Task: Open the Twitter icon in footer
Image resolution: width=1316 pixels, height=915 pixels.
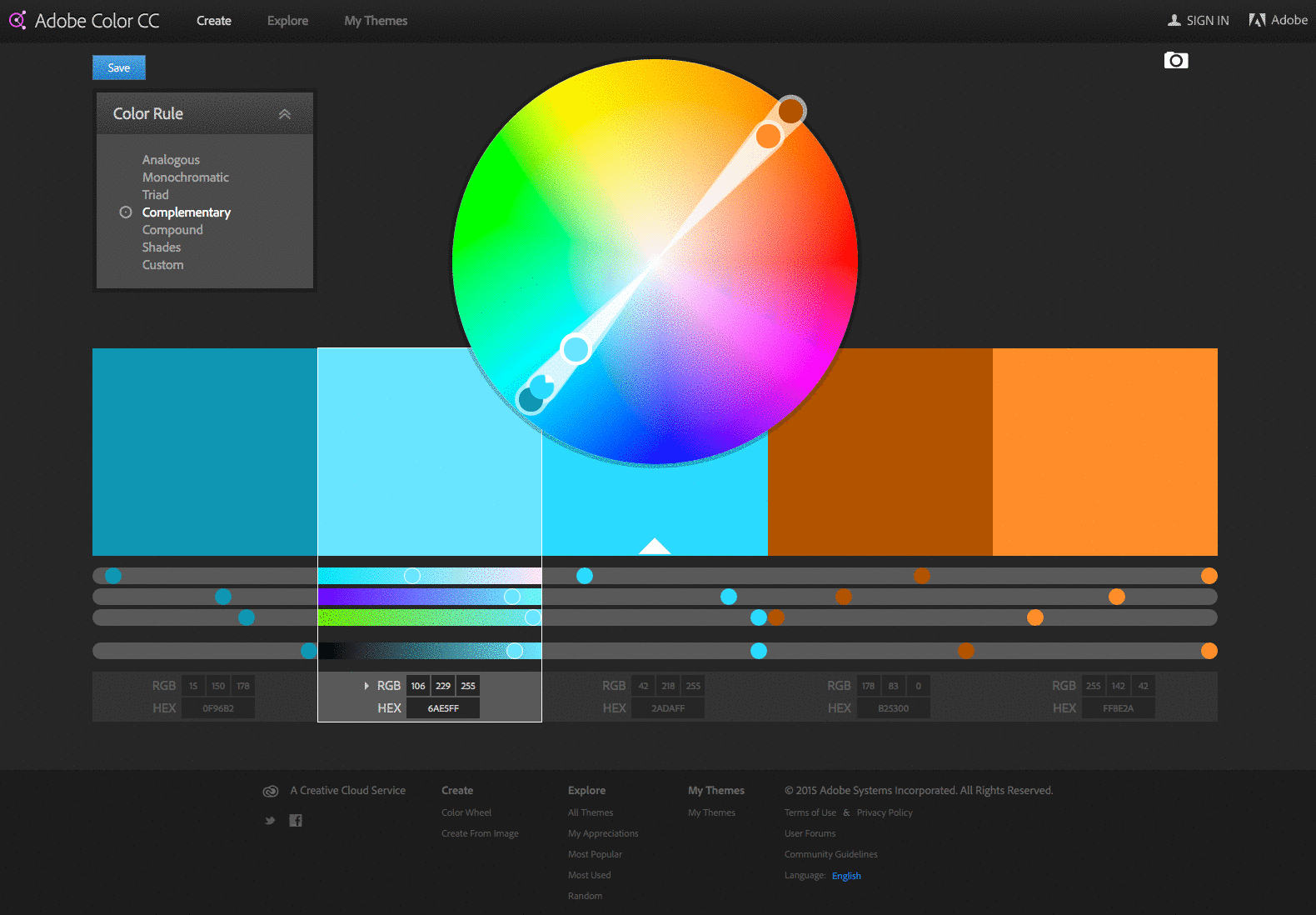Action: coord(270,821)
